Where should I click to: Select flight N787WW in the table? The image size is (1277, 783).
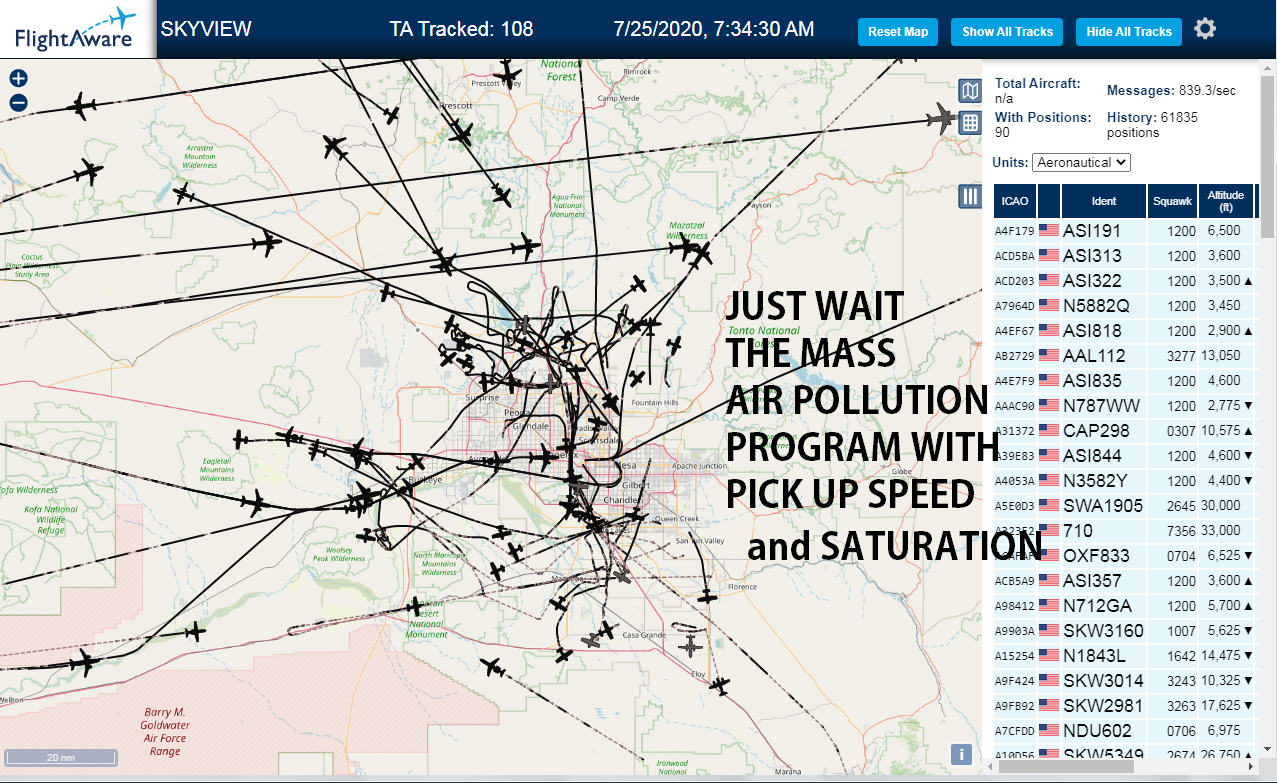(x=1101, y=406)
